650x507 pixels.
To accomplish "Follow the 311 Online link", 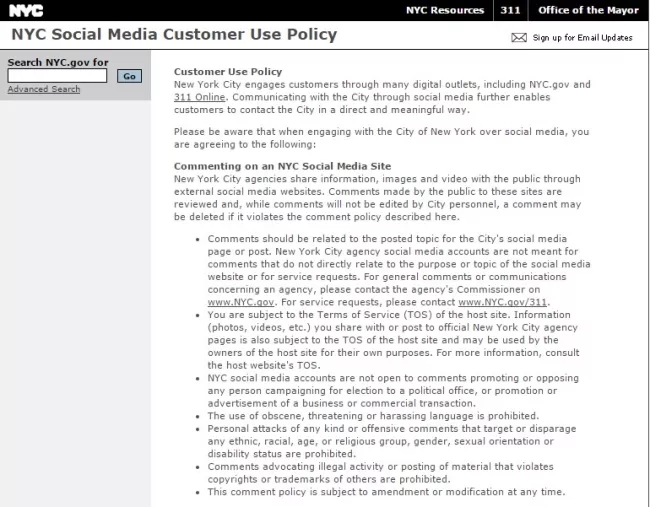I will (199, 97).
